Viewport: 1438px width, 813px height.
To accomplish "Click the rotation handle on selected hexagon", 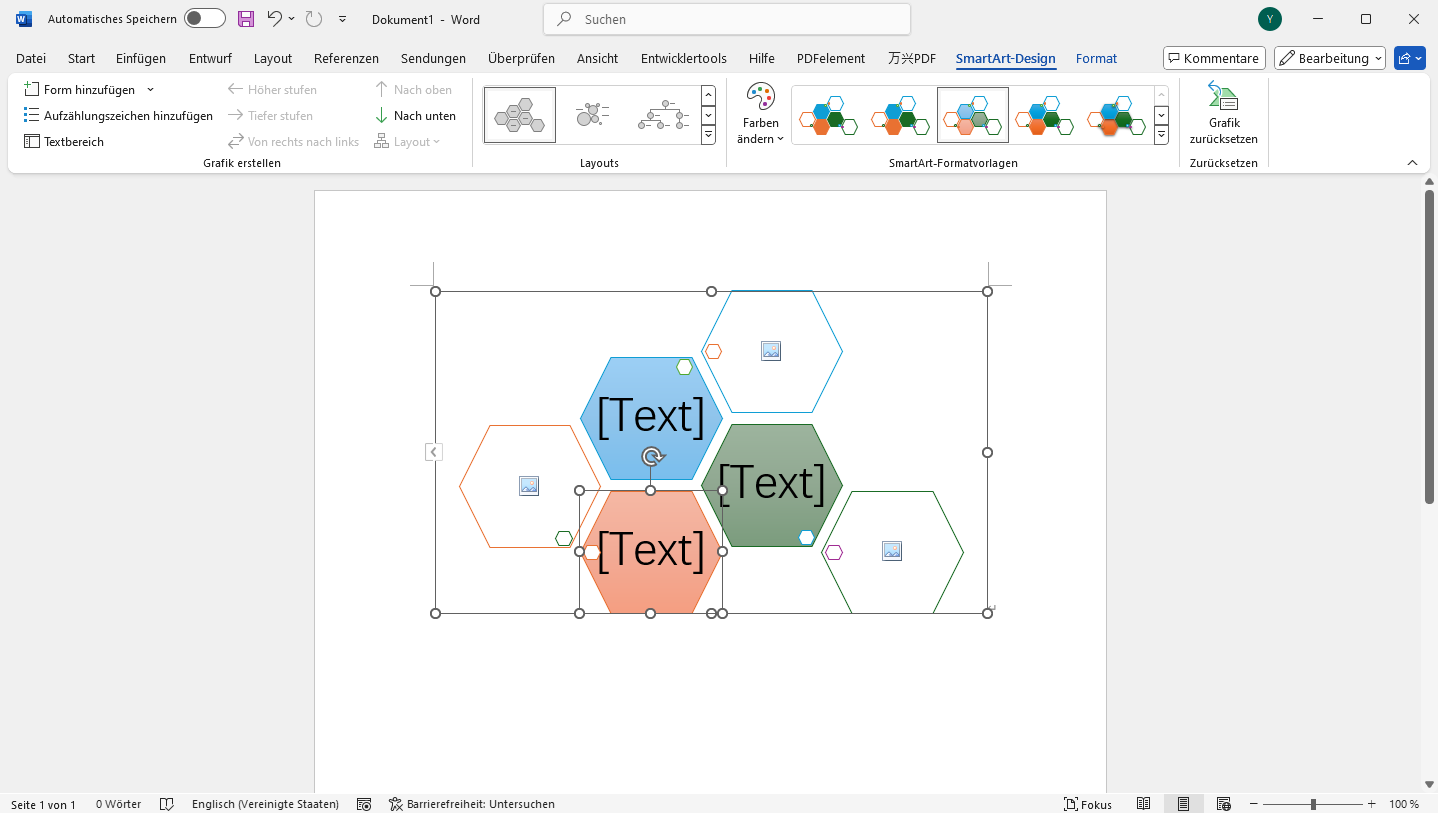I will tap(651, 457).
